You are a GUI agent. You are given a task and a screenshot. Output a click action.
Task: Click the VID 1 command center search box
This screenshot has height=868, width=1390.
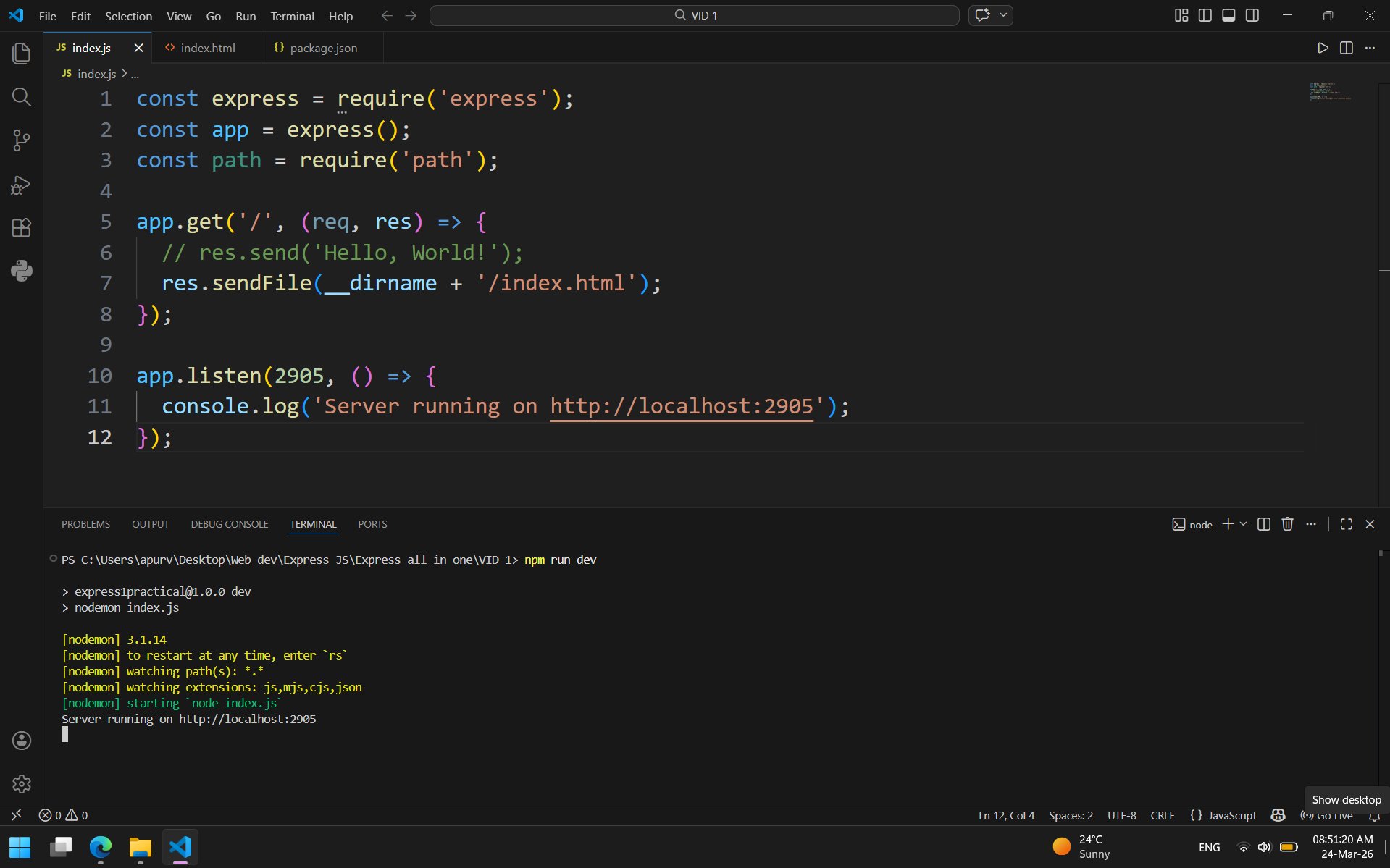[x=694, y=15]
